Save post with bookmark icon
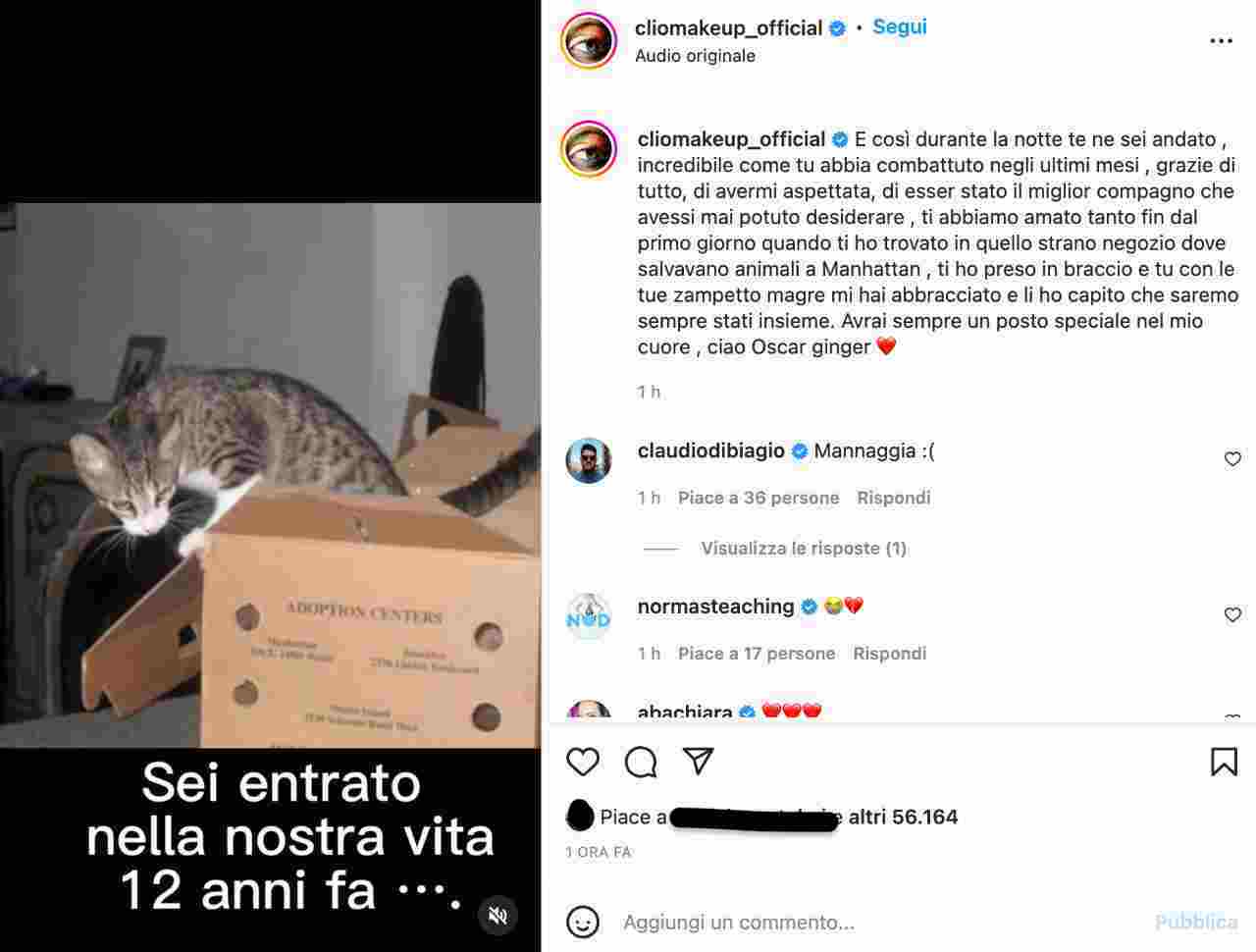Image resolution: width=1256 pixels, height=952 pixels. point(1224,762)
